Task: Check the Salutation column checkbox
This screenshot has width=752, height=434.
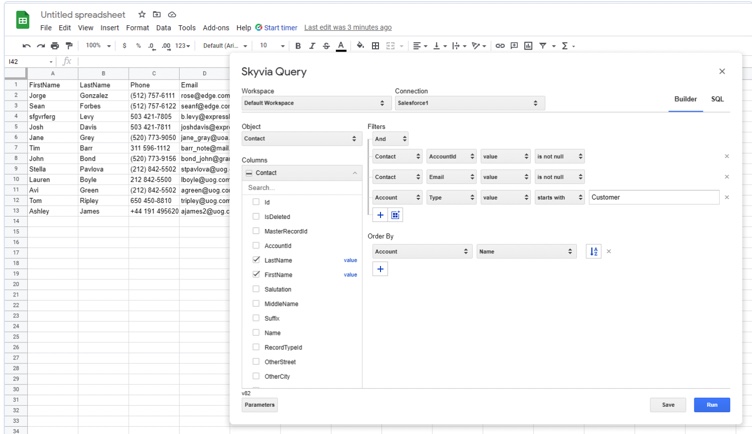Action: 256,289
